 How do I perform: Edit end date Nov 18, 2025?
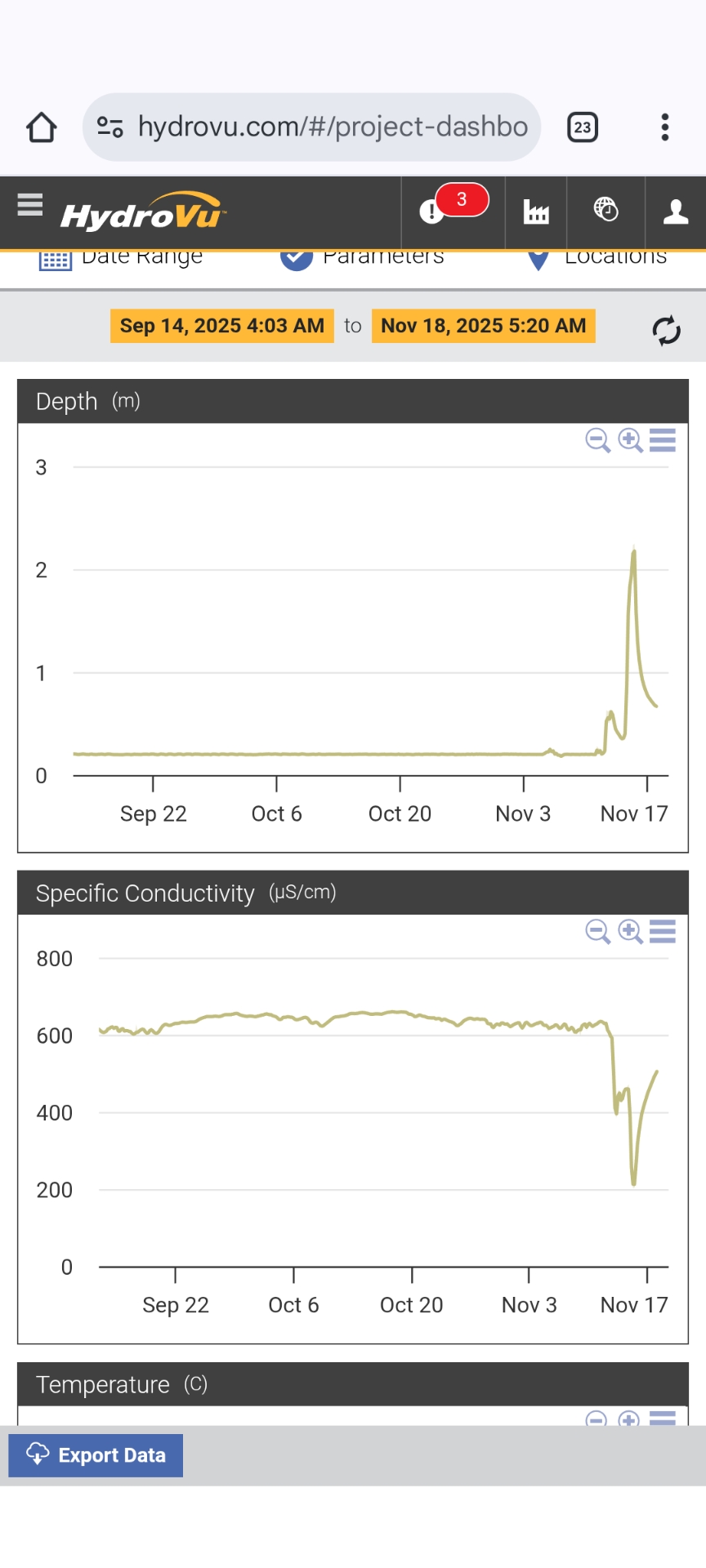(x=483, y=326)
